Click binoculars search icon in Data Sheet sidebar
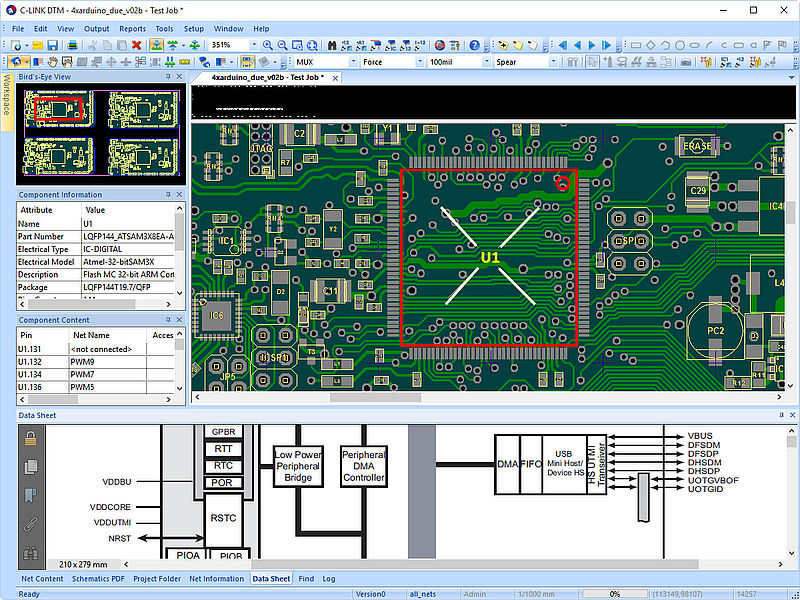 (x=31, y=552)
